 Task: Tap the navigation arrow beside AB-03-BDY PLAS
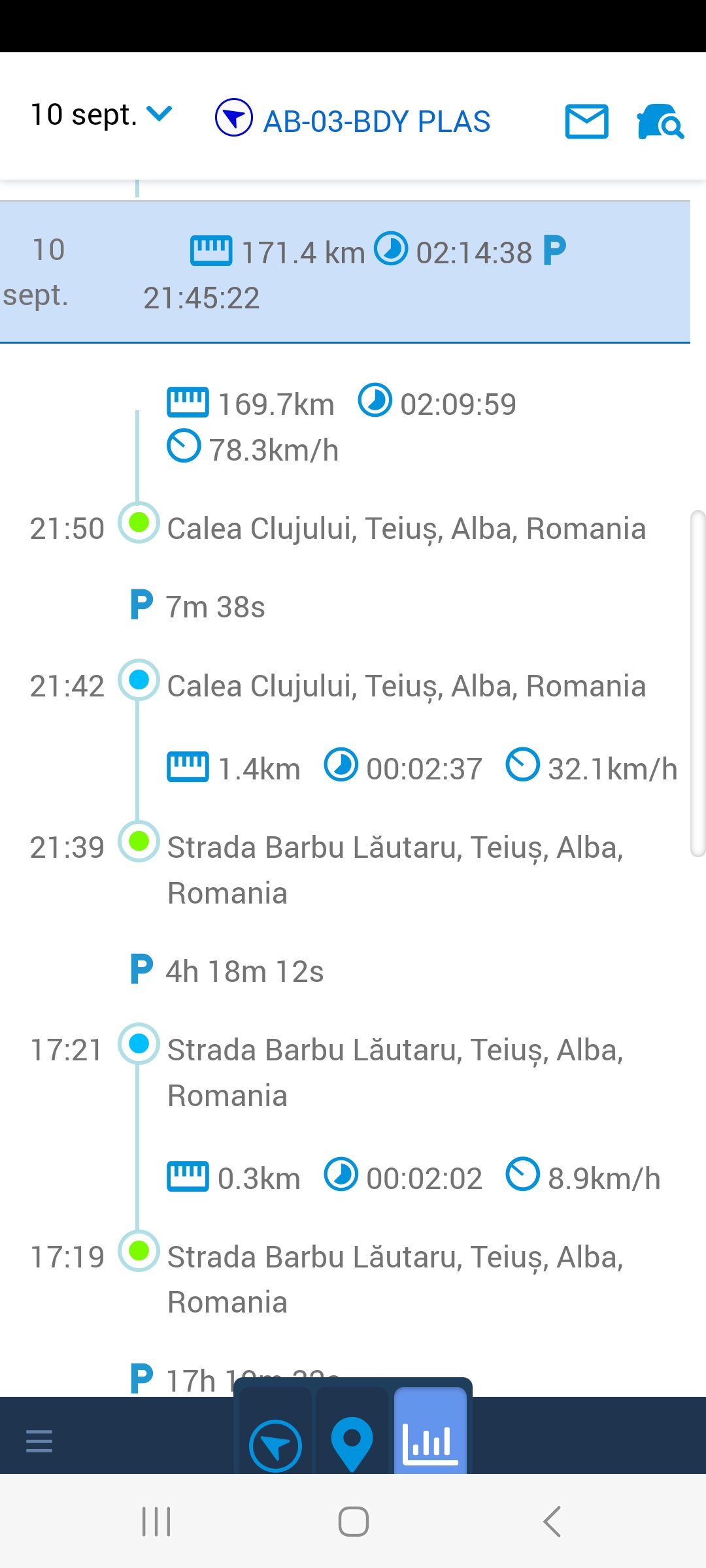point(233,118)
